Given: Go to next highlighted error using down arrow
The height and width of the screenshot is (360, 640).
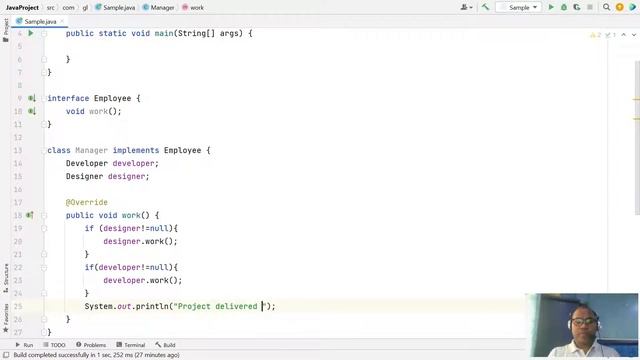Looking at the screenshot, I should point(634,35).
